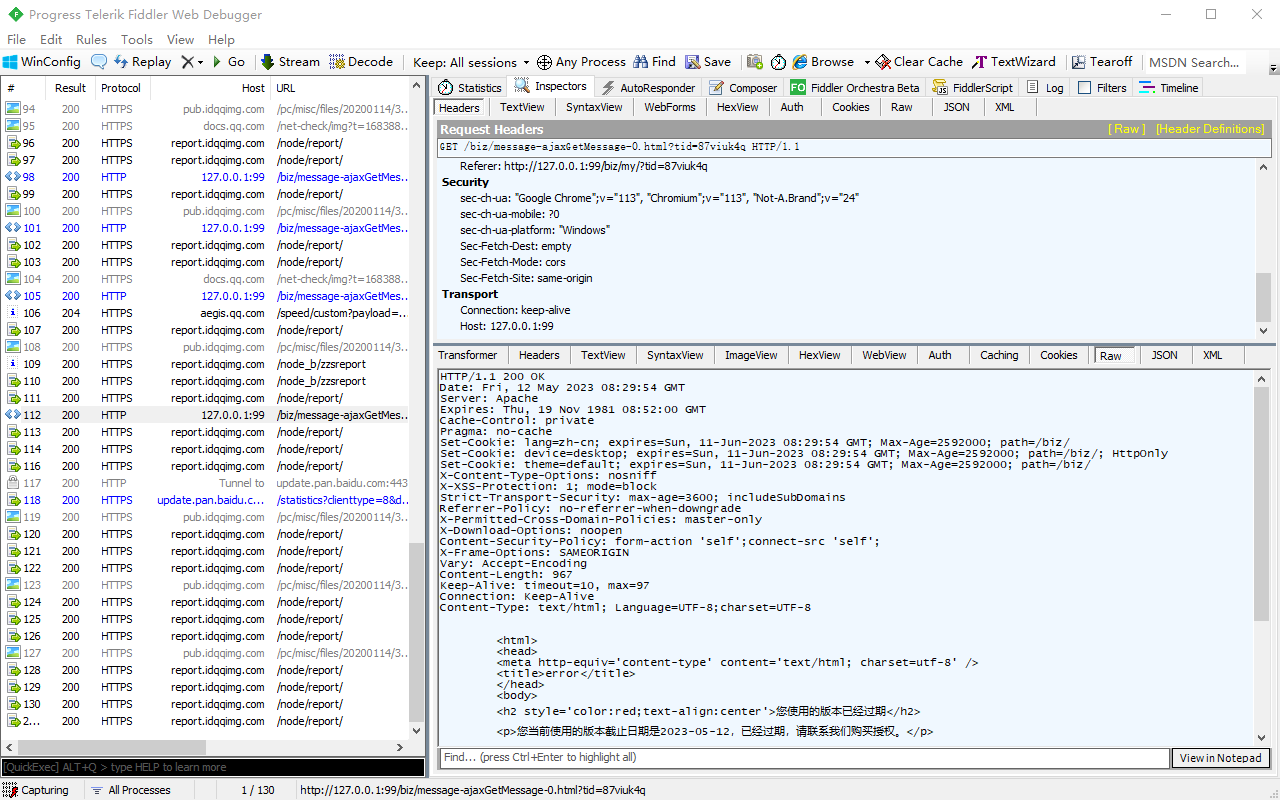The height and width of the screenshot is (800, 1280).
Task: Select session 112 highlighted row
Action: (x=205, y=415)
